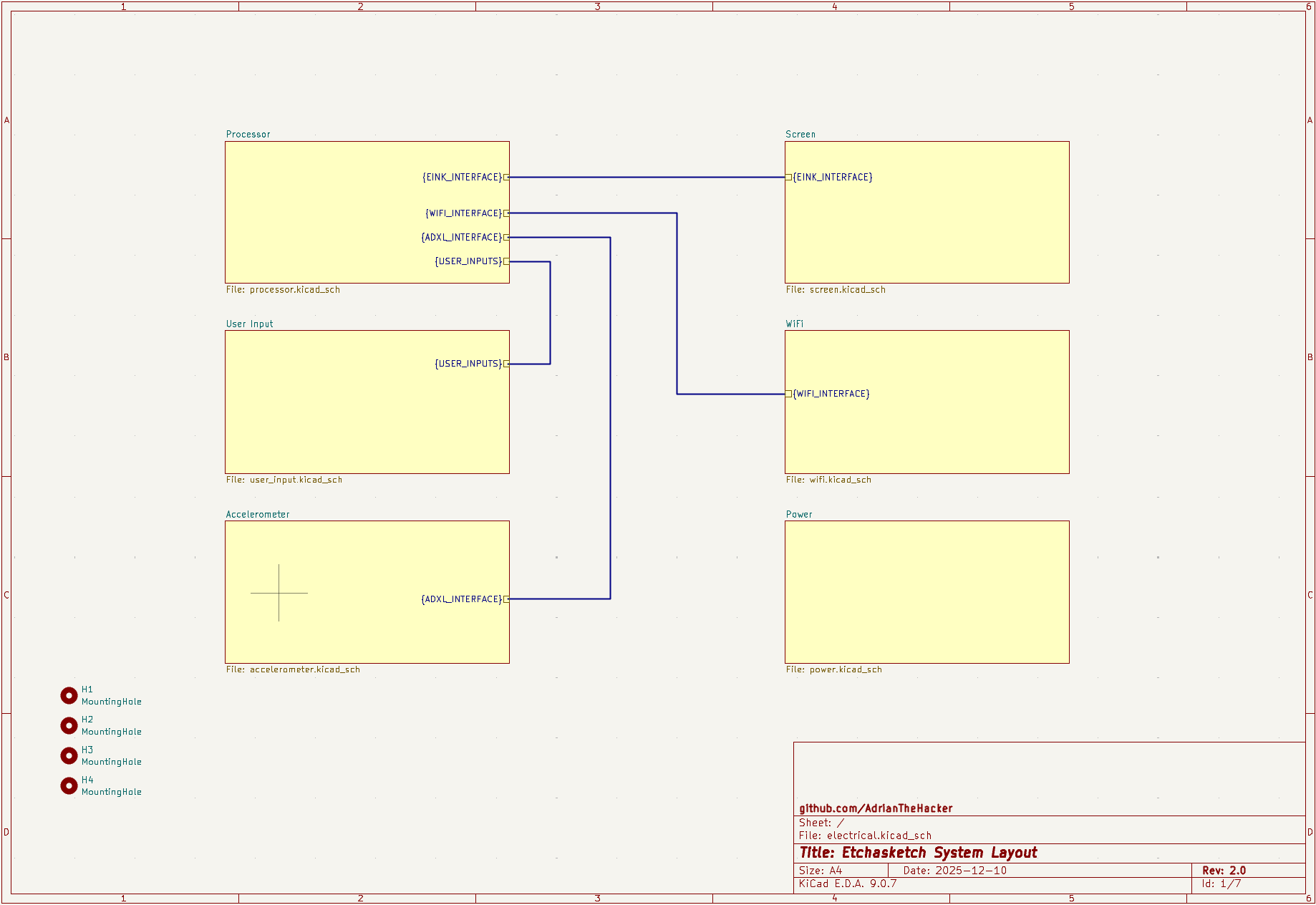The height and width of the screenshot is (905, 1316).
Task: Click WiFi sheet's {WIFI_INTERFACE} pin
Action: (x=828, y=394)
